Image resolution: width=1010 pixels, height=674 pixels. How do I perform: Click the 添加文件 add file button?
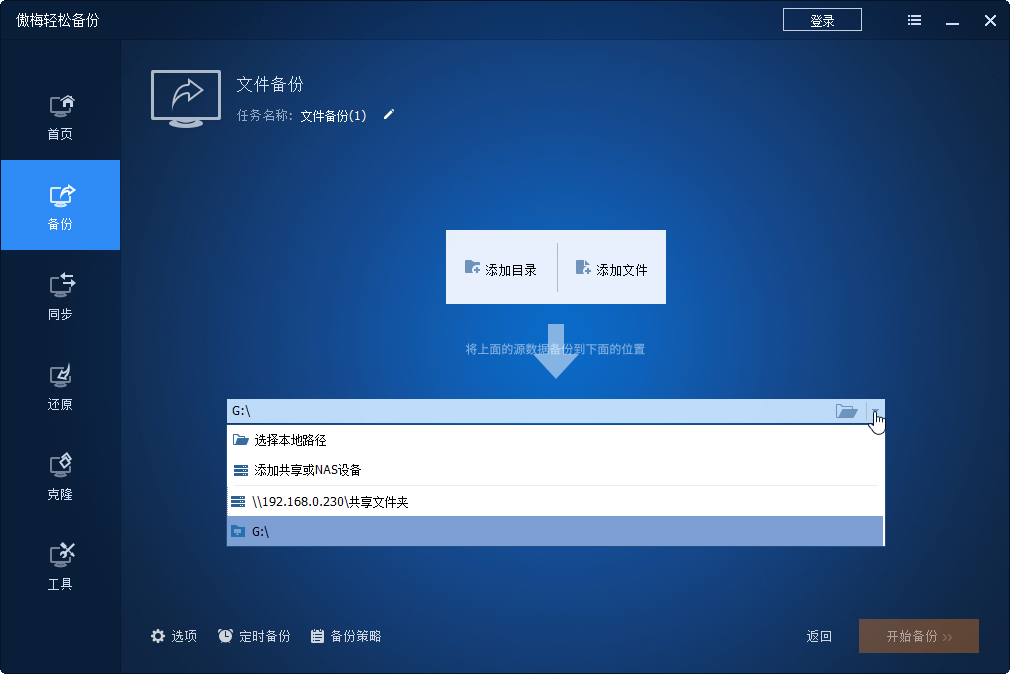click(611, 267)
